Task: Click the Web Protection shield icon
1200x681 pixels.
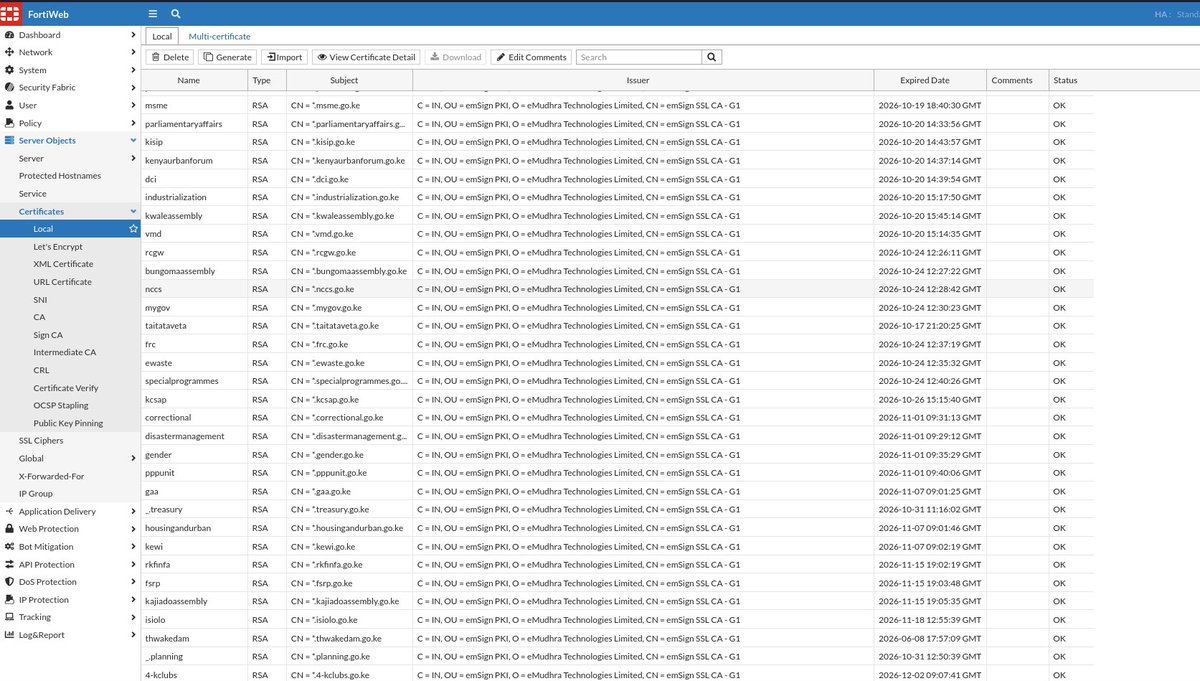Action: click(10, 529)
